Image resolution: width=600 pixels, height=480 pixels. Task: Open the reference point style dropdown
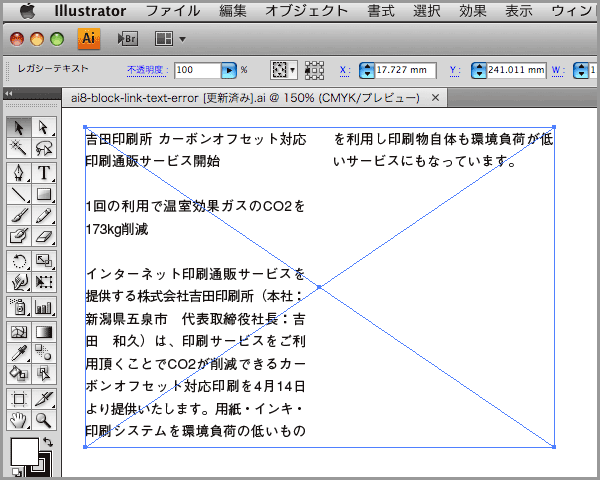coord(293,71)
